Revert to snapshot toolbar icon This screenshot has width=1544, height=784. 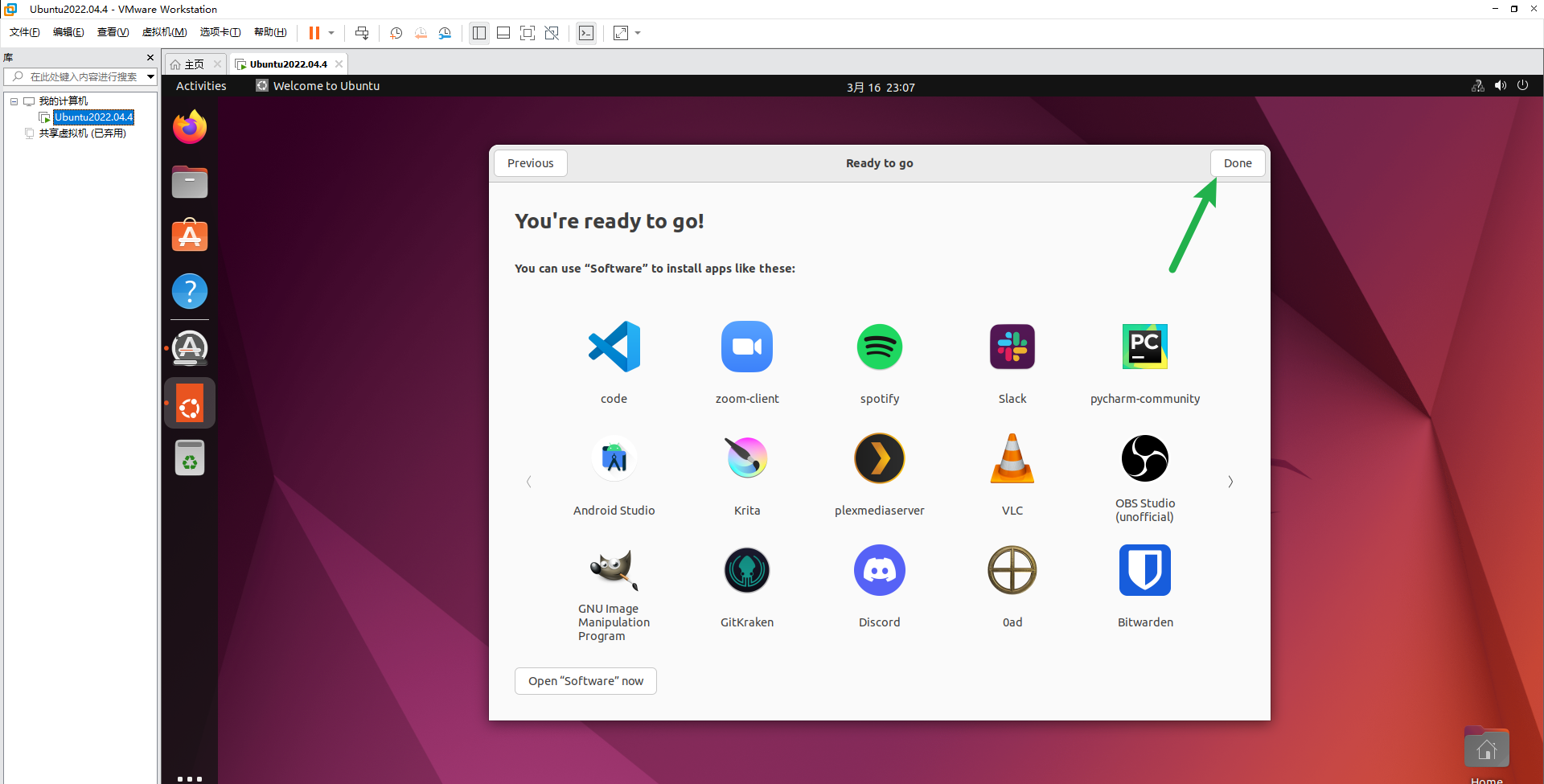421,33
